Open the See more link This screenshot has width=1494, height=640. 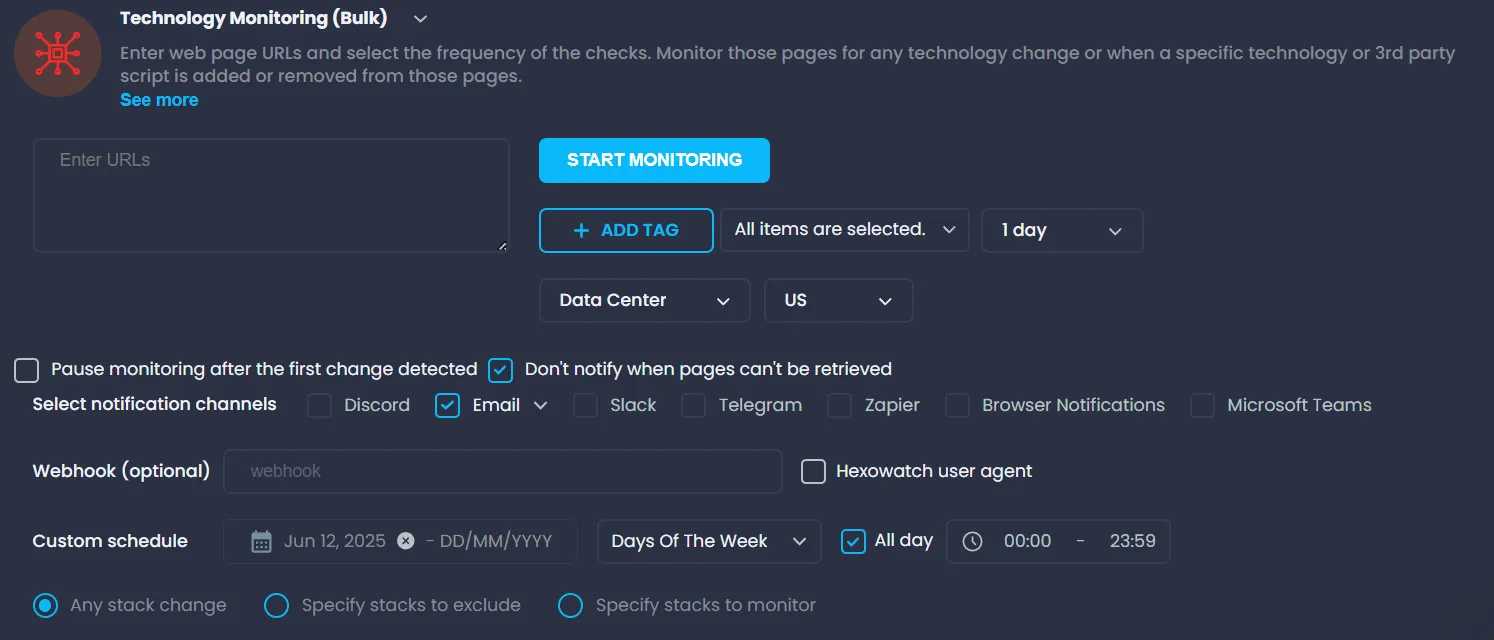(x=159, y=100)
